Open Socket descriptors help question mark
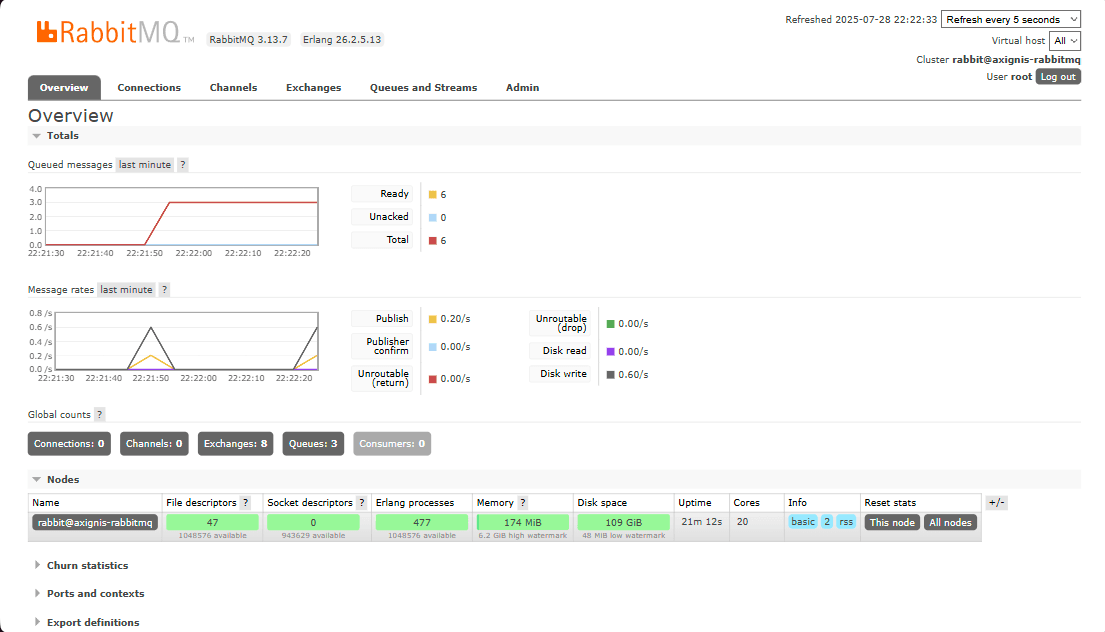 point(362,502)
